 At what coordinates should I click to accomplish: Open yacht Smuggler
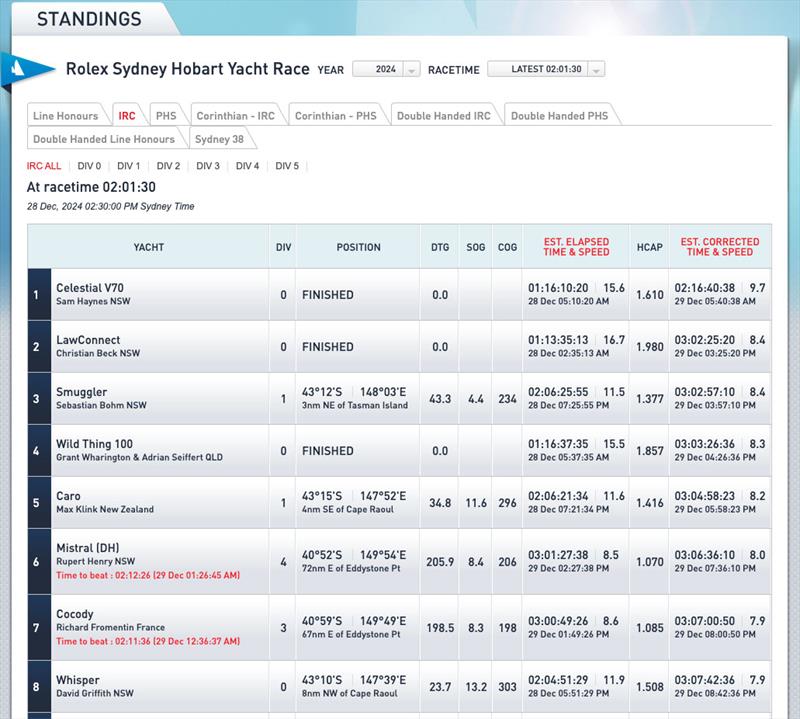(x=82, y=392)
